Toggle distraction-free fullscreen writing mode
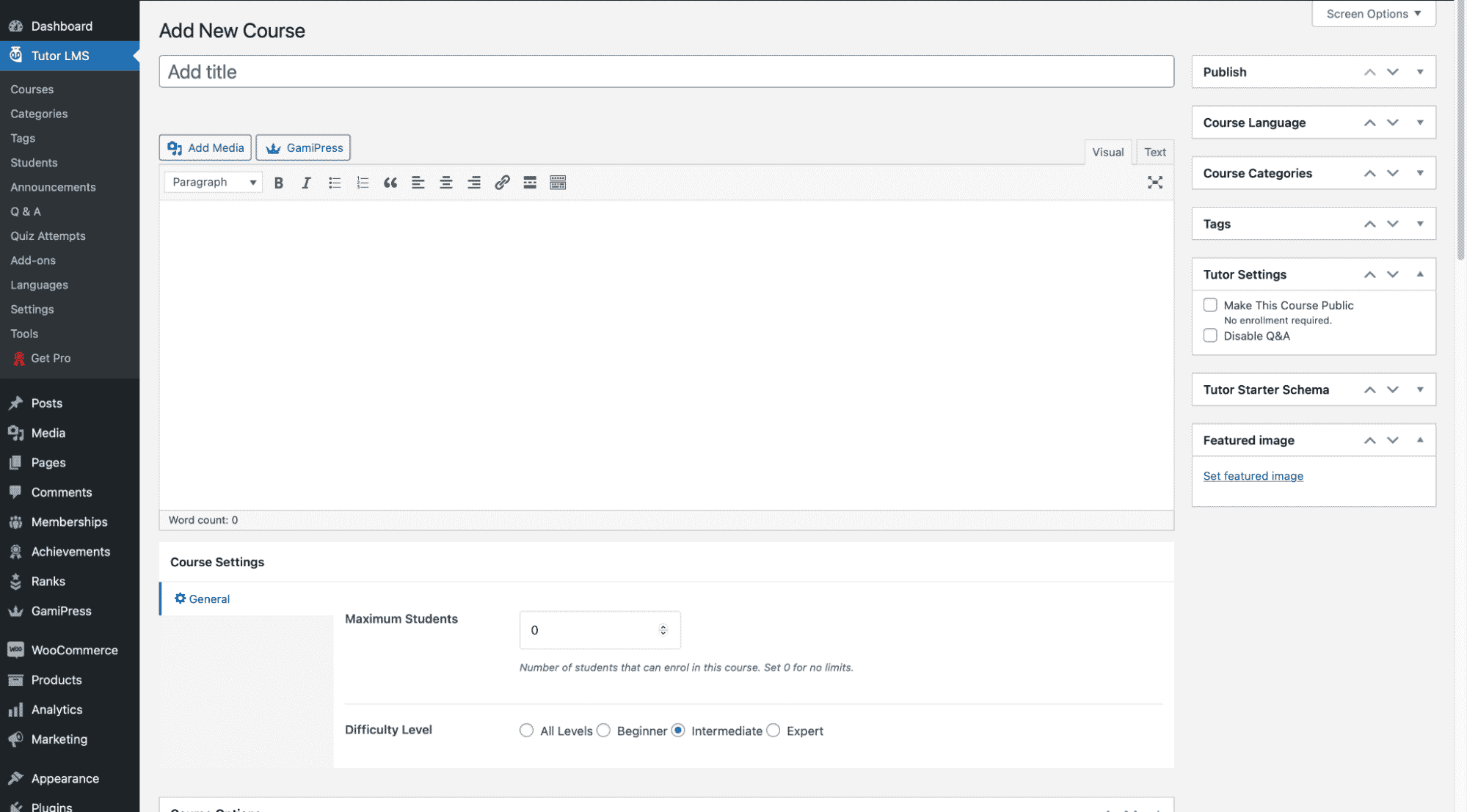Screen dimensions: 1467x812 pos(1155,182)
